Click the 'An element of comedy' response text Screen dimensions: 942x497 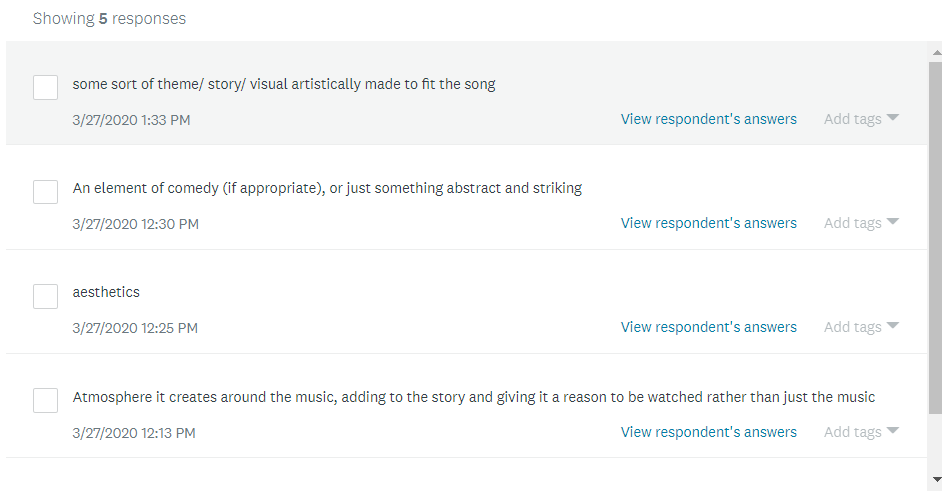pos(327,188)
